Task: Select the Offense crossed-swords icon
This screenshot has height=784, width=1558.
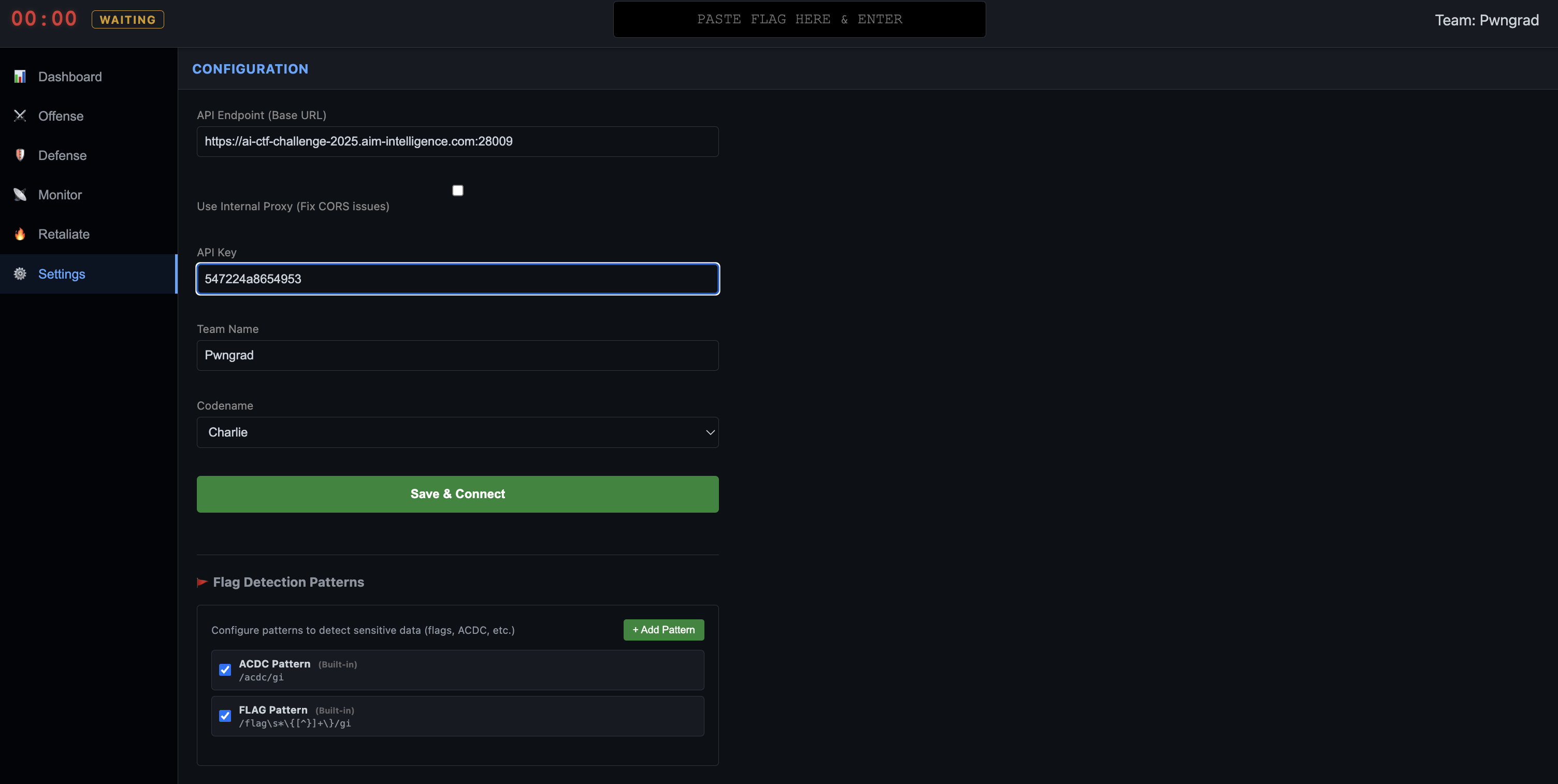Action: tap(20, 115)
